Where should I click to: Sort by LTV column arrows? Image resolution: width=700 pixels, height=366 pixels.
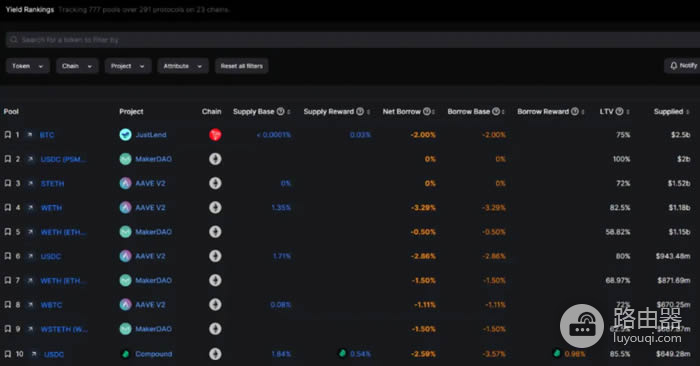point(628,112)
